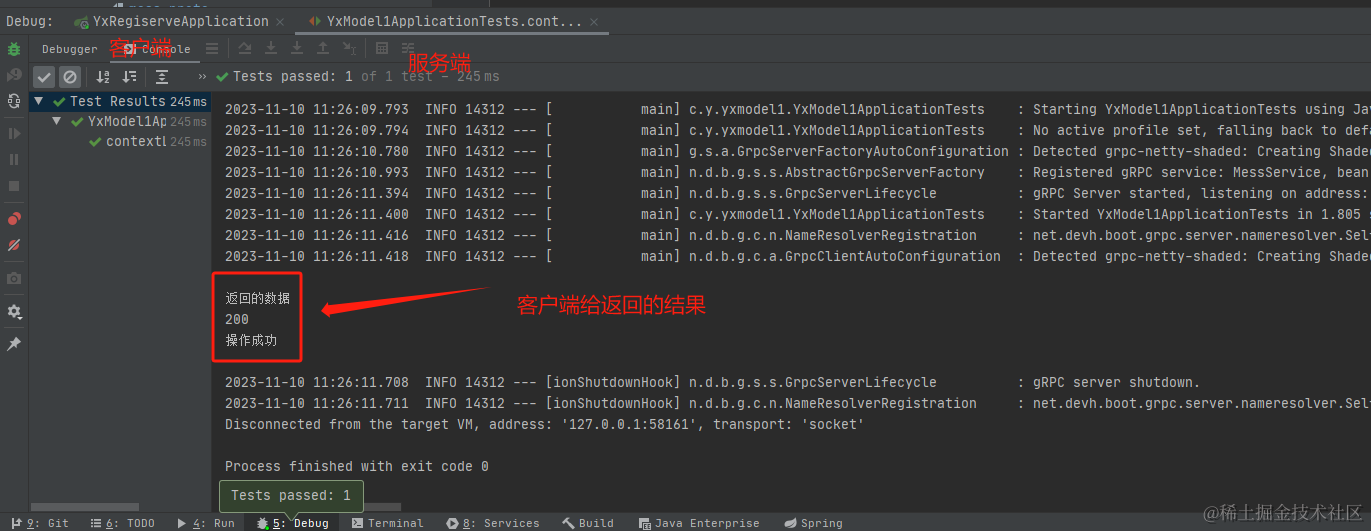Click the Resume Program icon
1371x531 pixels.
(14, 133)
